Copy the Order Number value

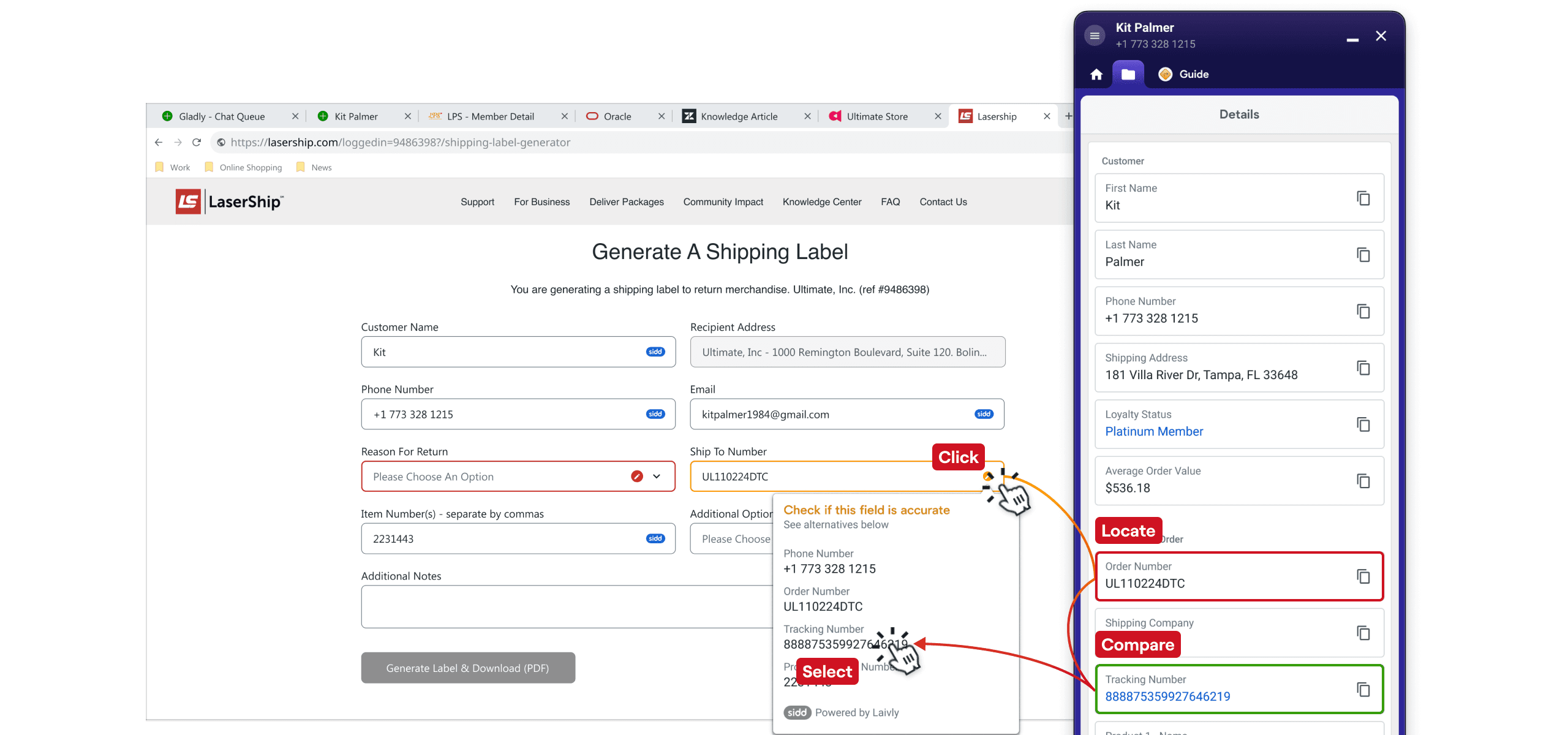[x=1363, y=576]
